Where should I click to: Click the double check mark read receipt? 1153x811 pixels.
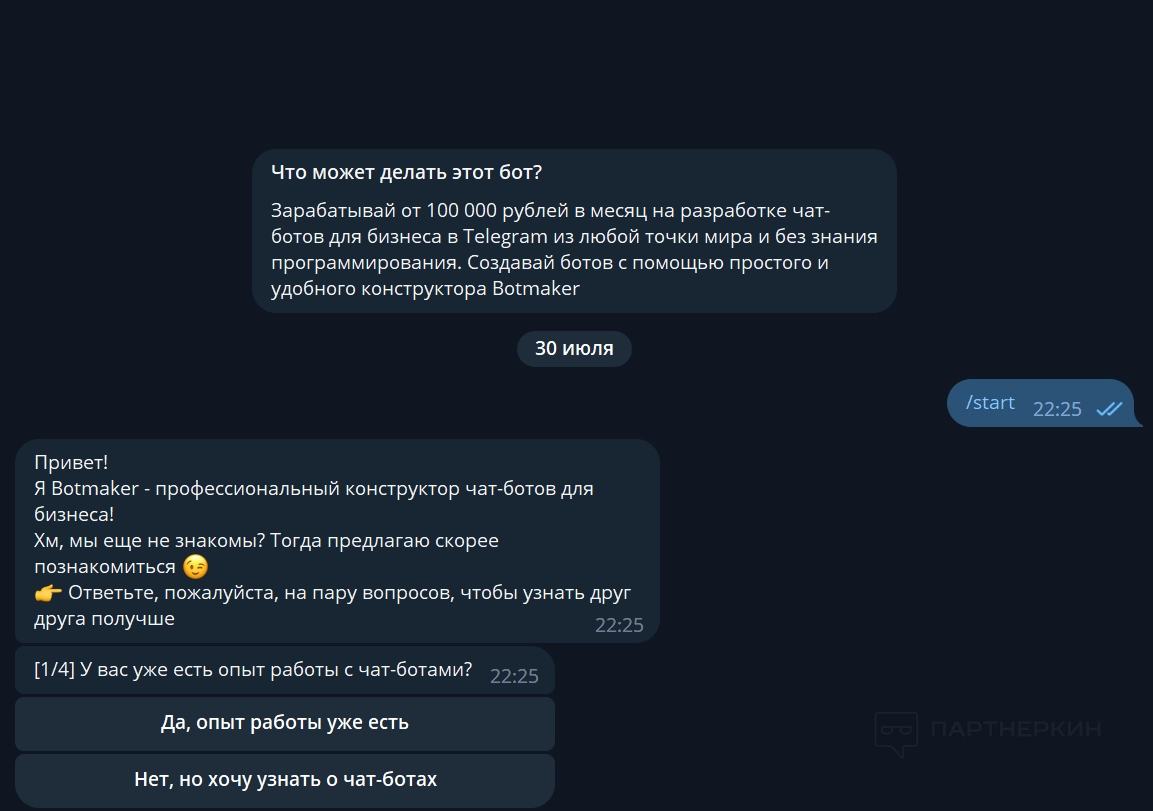point(1109,408)
